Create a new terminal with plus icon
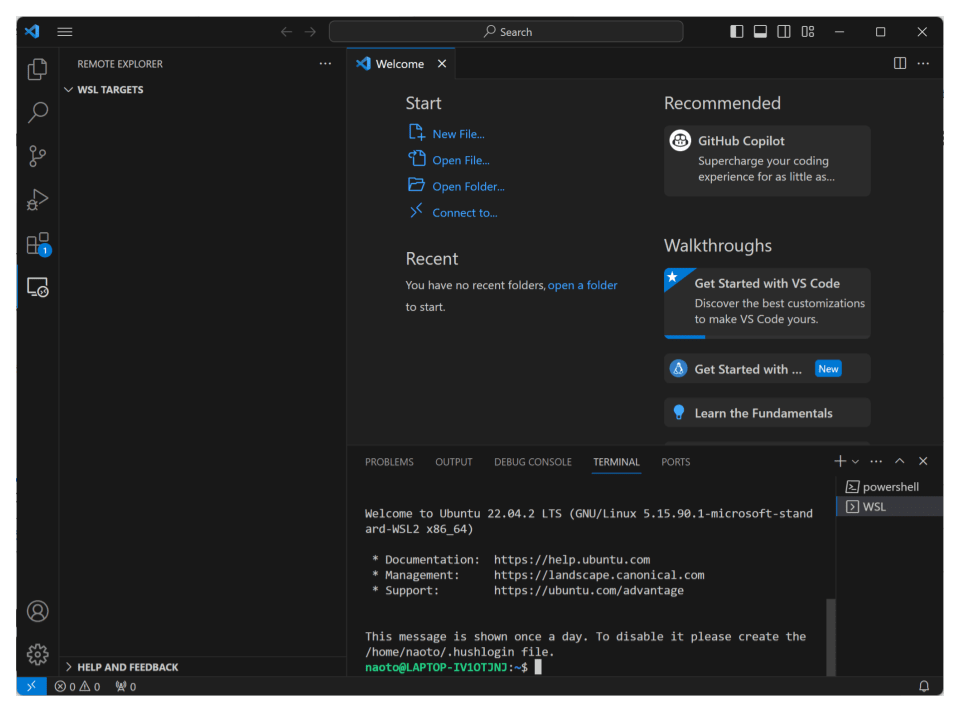Screen dimensions: 960x720 point(840,461)
